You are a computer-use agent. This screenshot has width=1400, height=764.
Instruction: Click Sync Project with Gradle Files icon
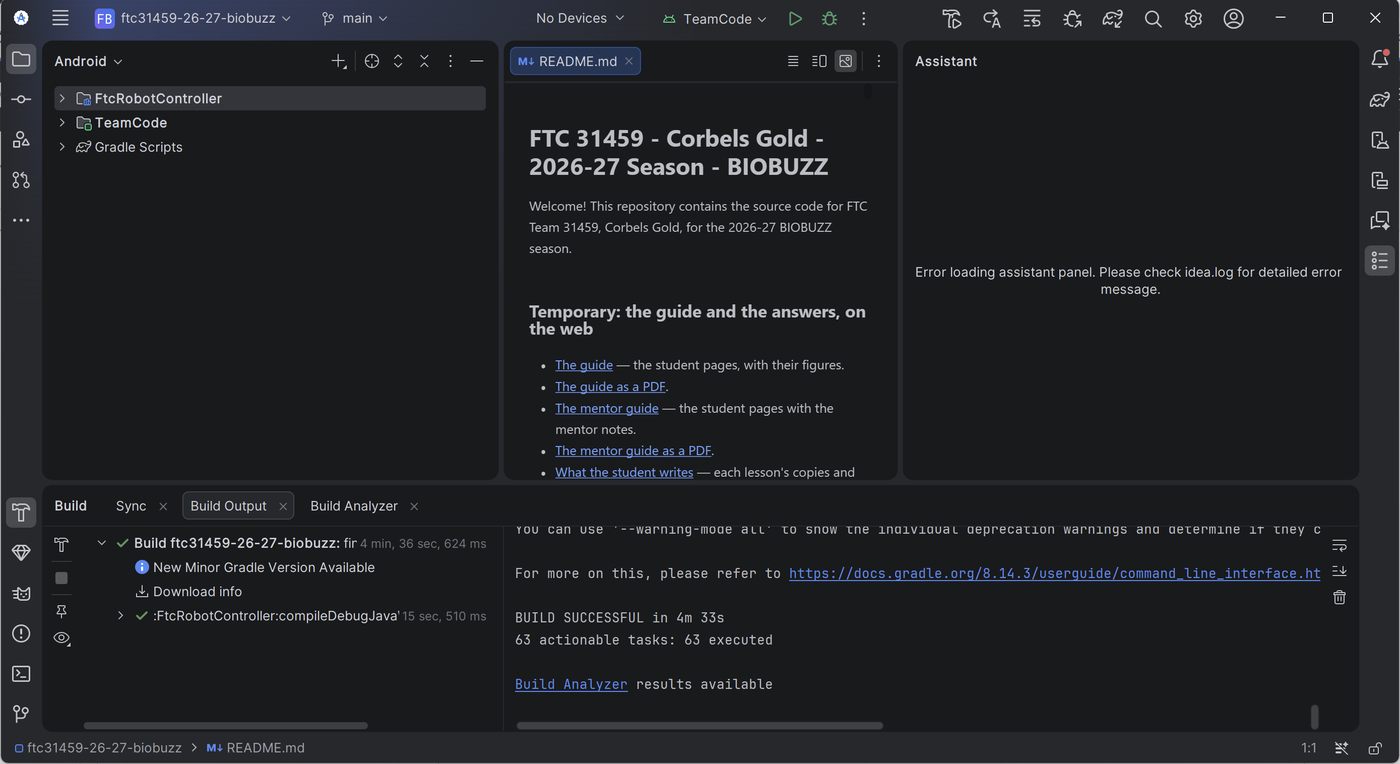[x=1112, y=19]
